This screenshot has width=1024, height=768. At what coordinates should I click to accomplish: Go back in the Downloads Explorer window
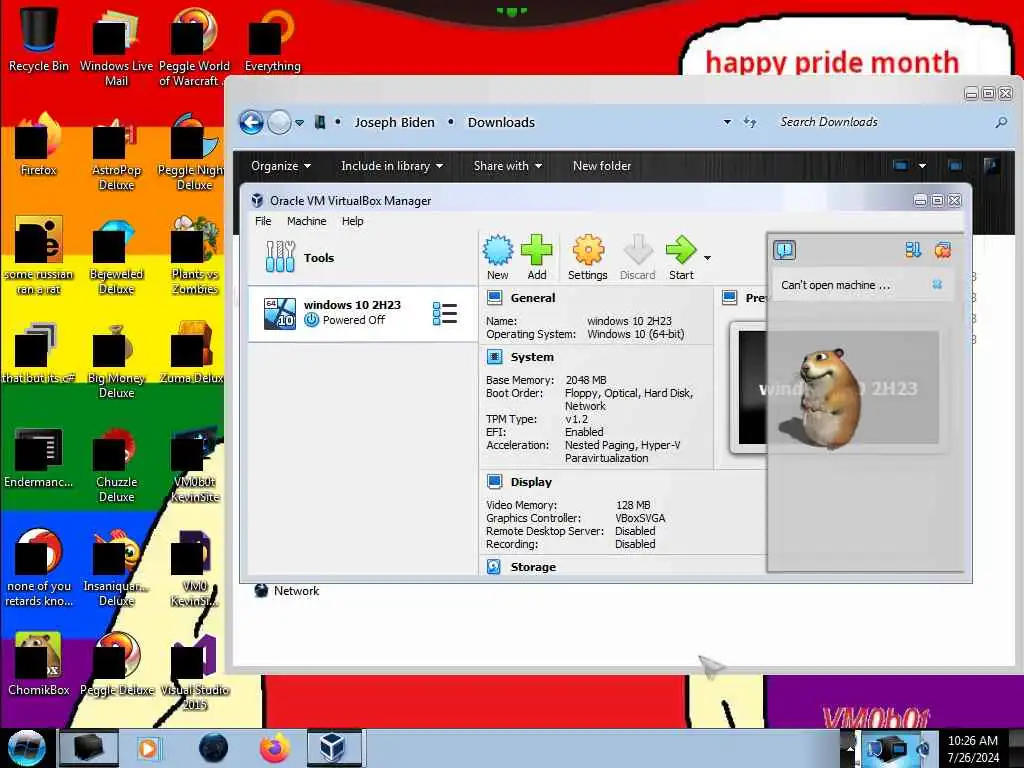point(251,122)
